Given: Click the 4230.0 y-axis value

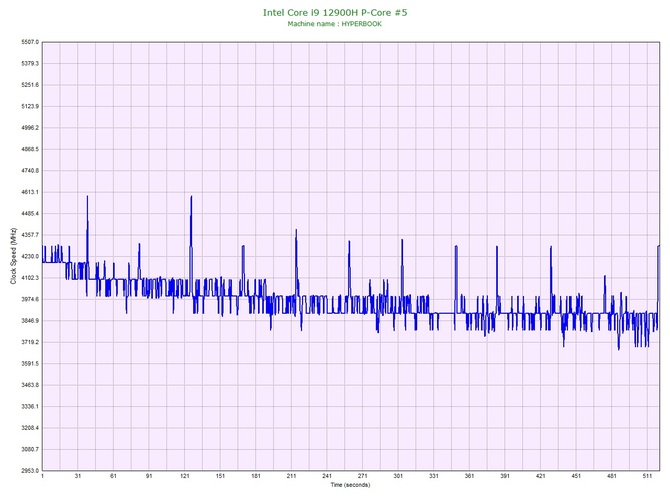Looking at the screenshot, I should tap(30, 257).
